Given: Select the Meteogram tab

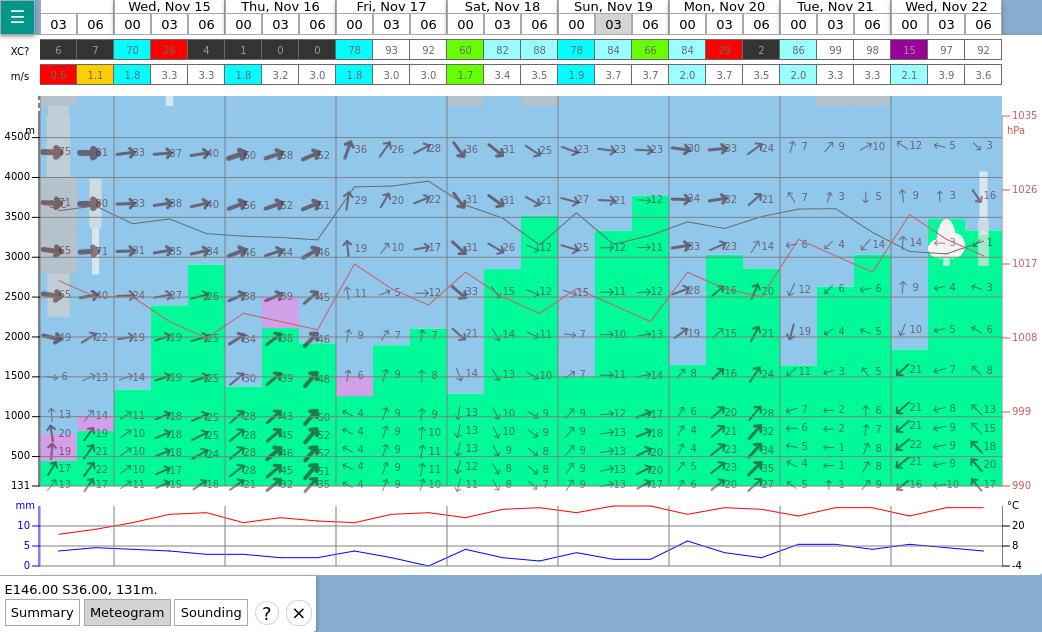Looking at the screenshot, I should [127, 613].
